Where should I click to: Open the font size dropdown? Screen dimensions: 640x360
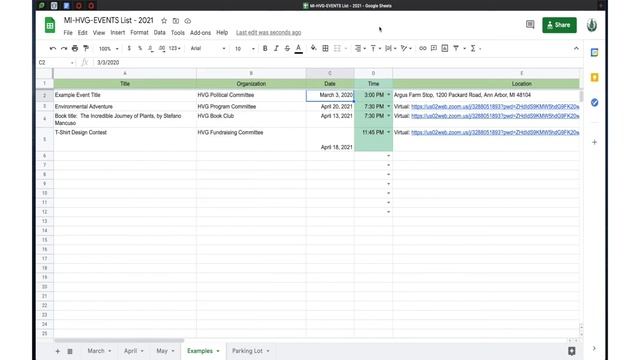click(244, 49)
